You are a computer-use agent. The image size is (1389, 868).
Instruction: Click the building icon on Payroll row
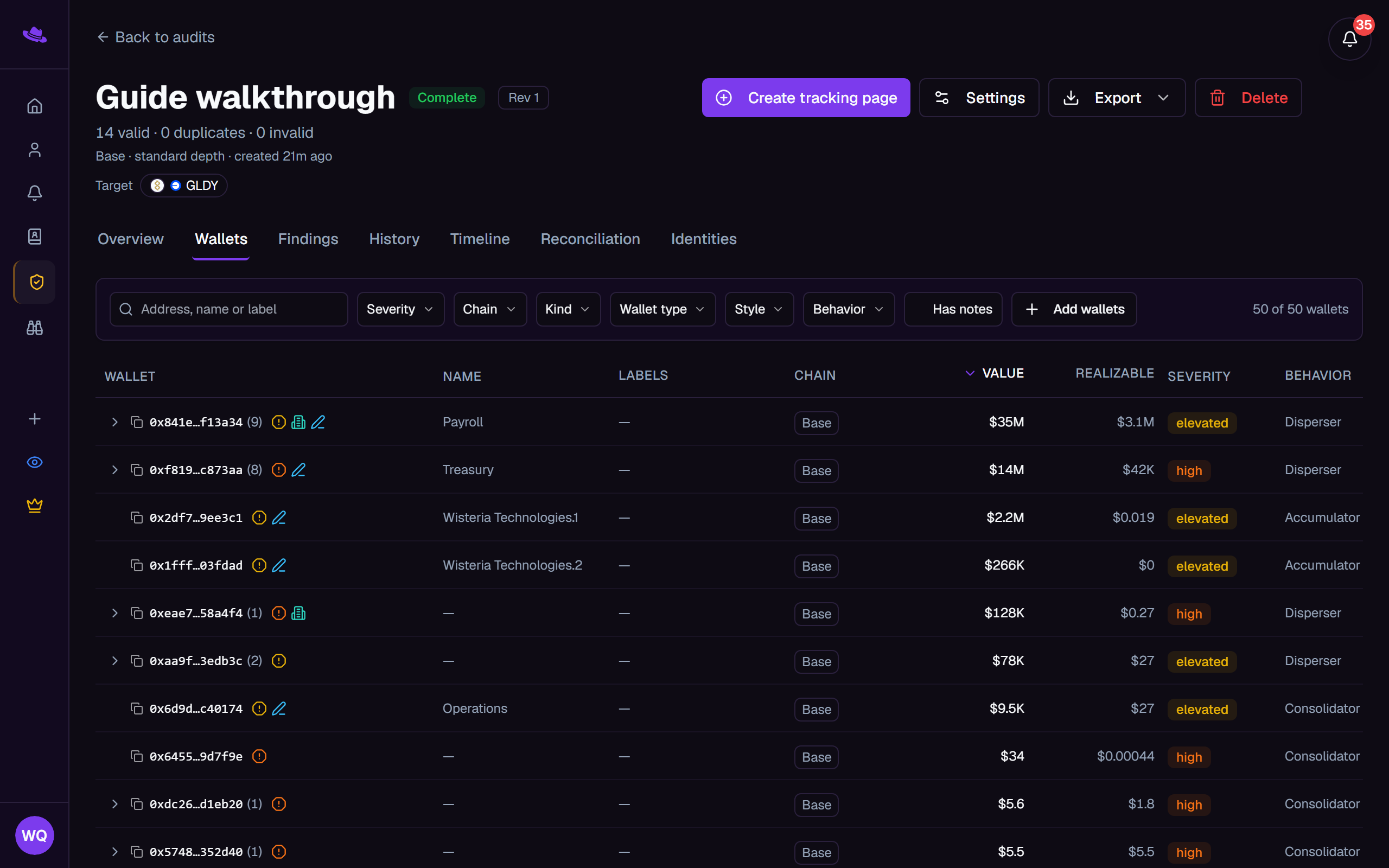click(x=298, y=422)
